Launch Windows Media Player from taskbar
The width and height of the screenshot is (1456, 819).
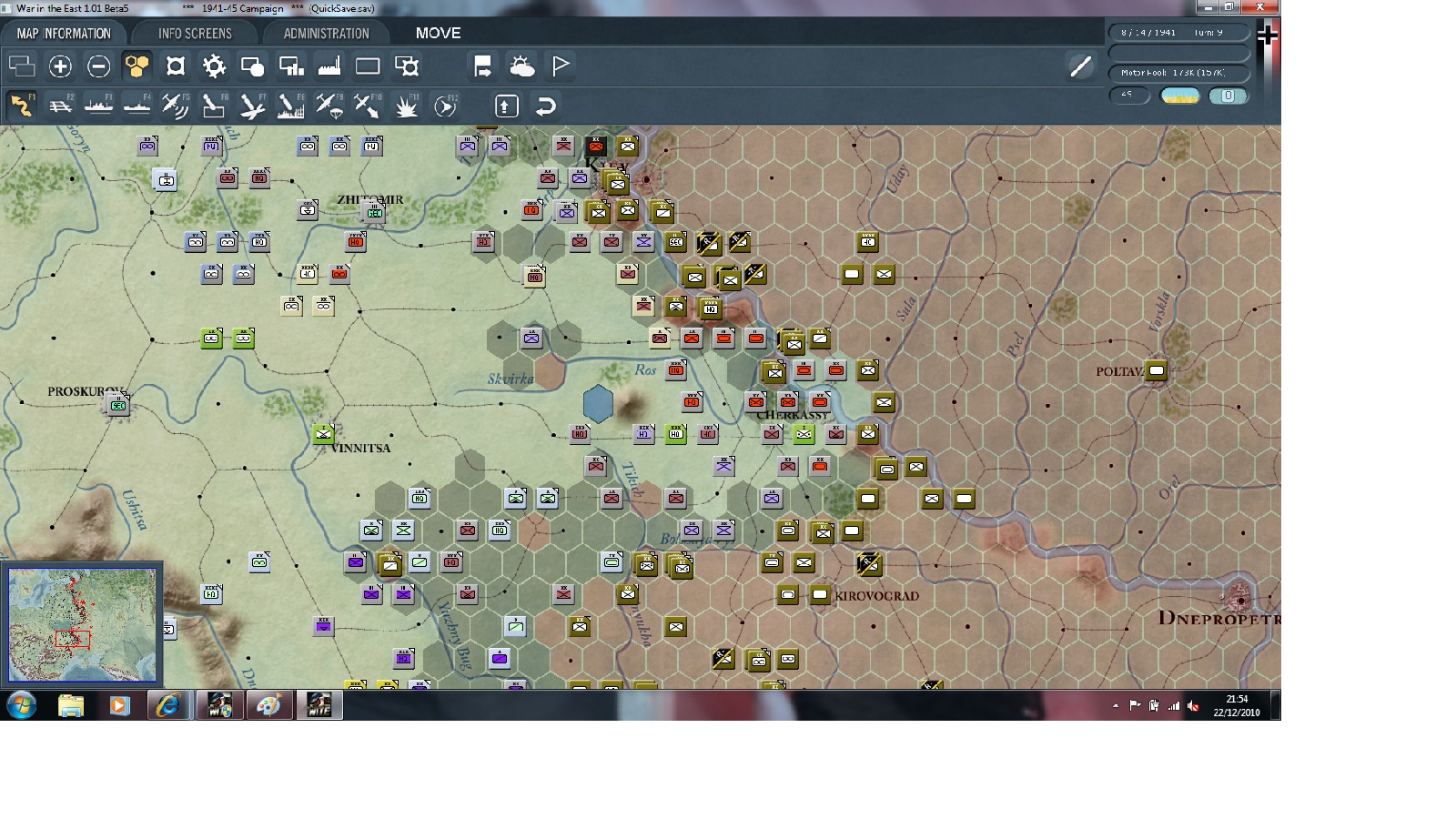point(119,705)
